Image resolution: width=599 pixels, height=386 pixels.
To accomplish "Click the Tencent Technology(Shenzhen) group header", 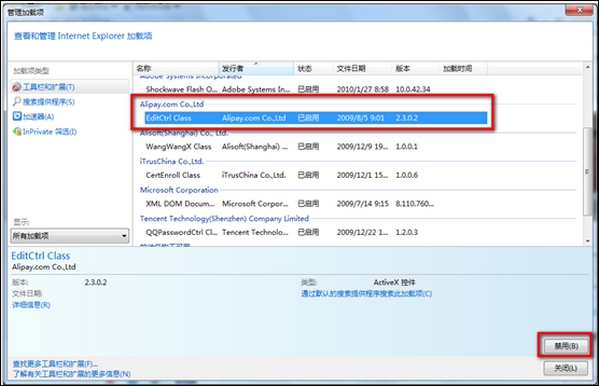I will tap(224, 219).
